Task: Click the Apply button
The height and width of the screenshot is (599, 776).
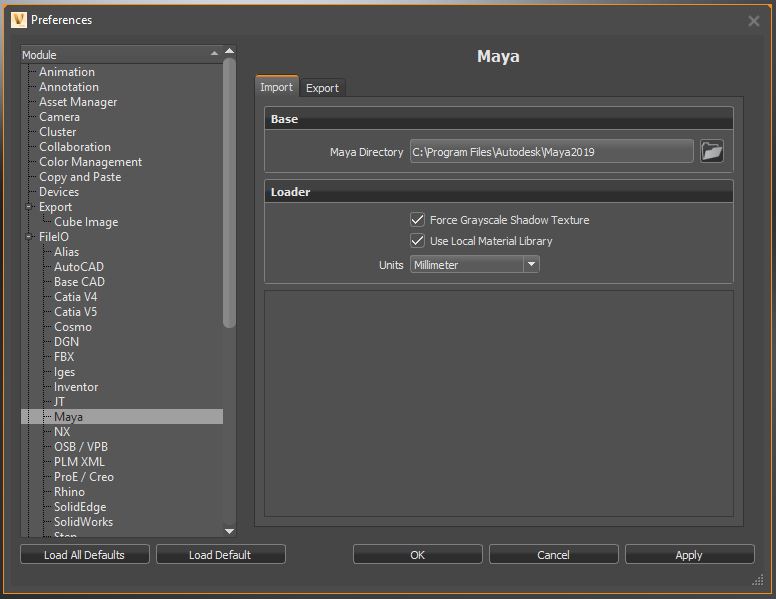Action: point(689,554)
